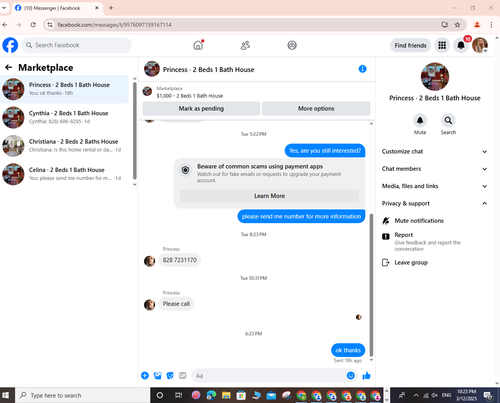Open File Explorer from the taskbar
The width and height of the screenshot is (500, 403).
(226, 395)
